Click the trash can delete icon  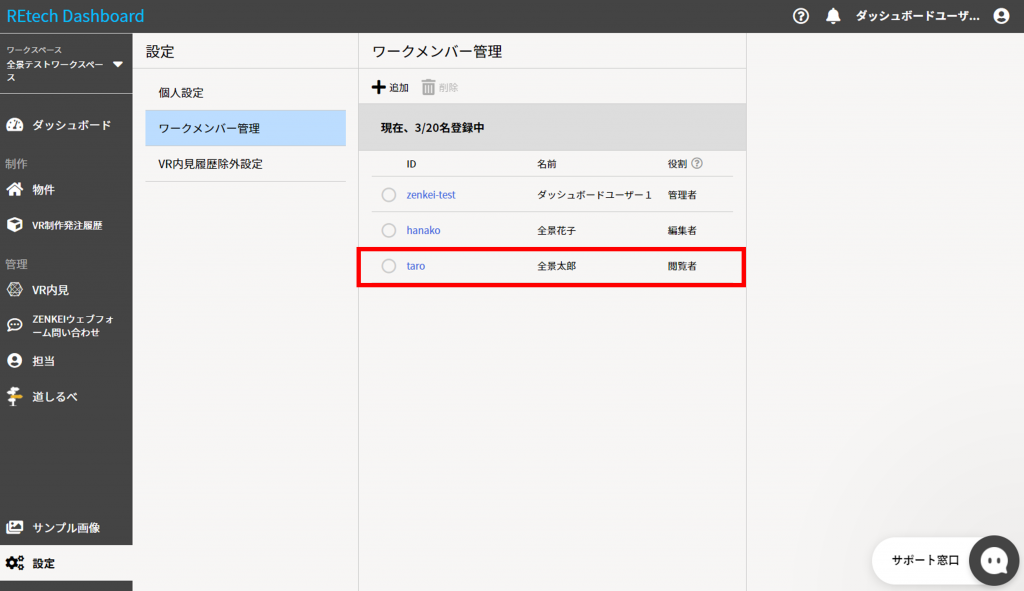(428, 88)
